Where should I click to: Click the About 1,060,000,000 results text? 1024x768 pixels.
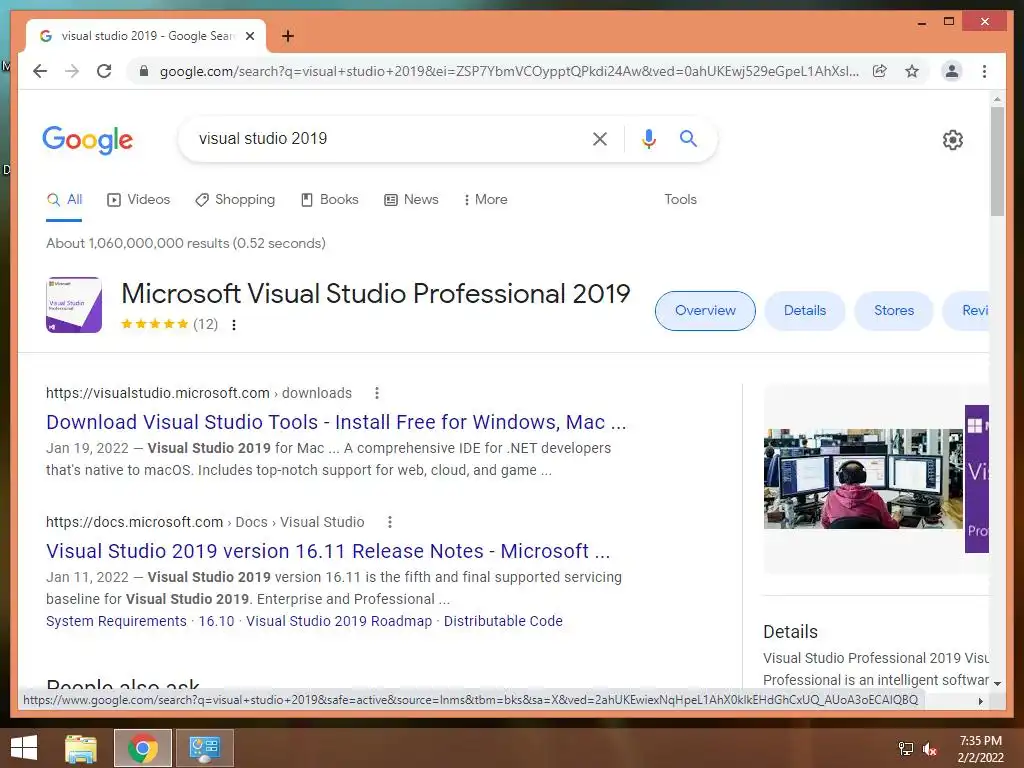tap(185, 244)
